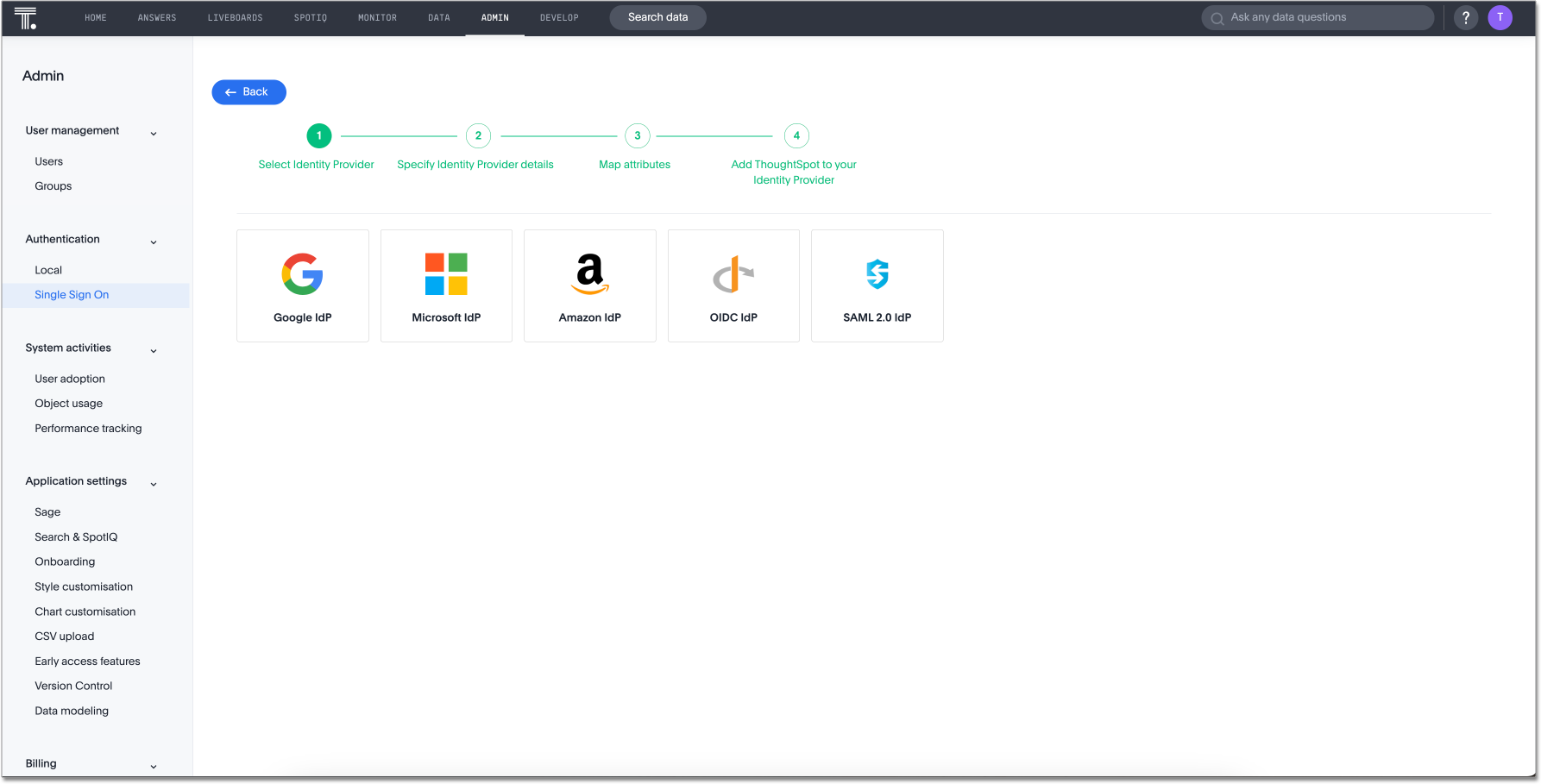Viewport: 1541px width, 784px height.
Task: Select the OIDC IdP logo
Action: [733, 274]
